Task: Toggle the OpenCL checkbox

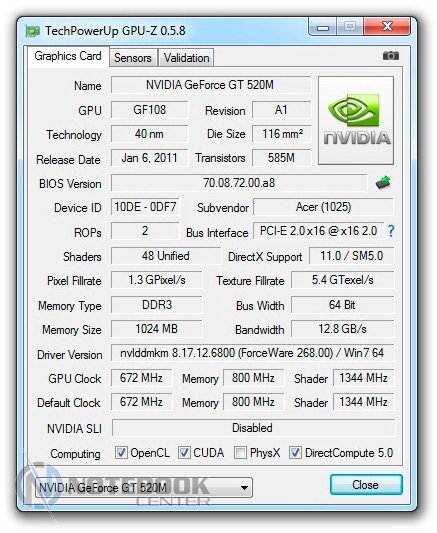Action: click(121, 453)
